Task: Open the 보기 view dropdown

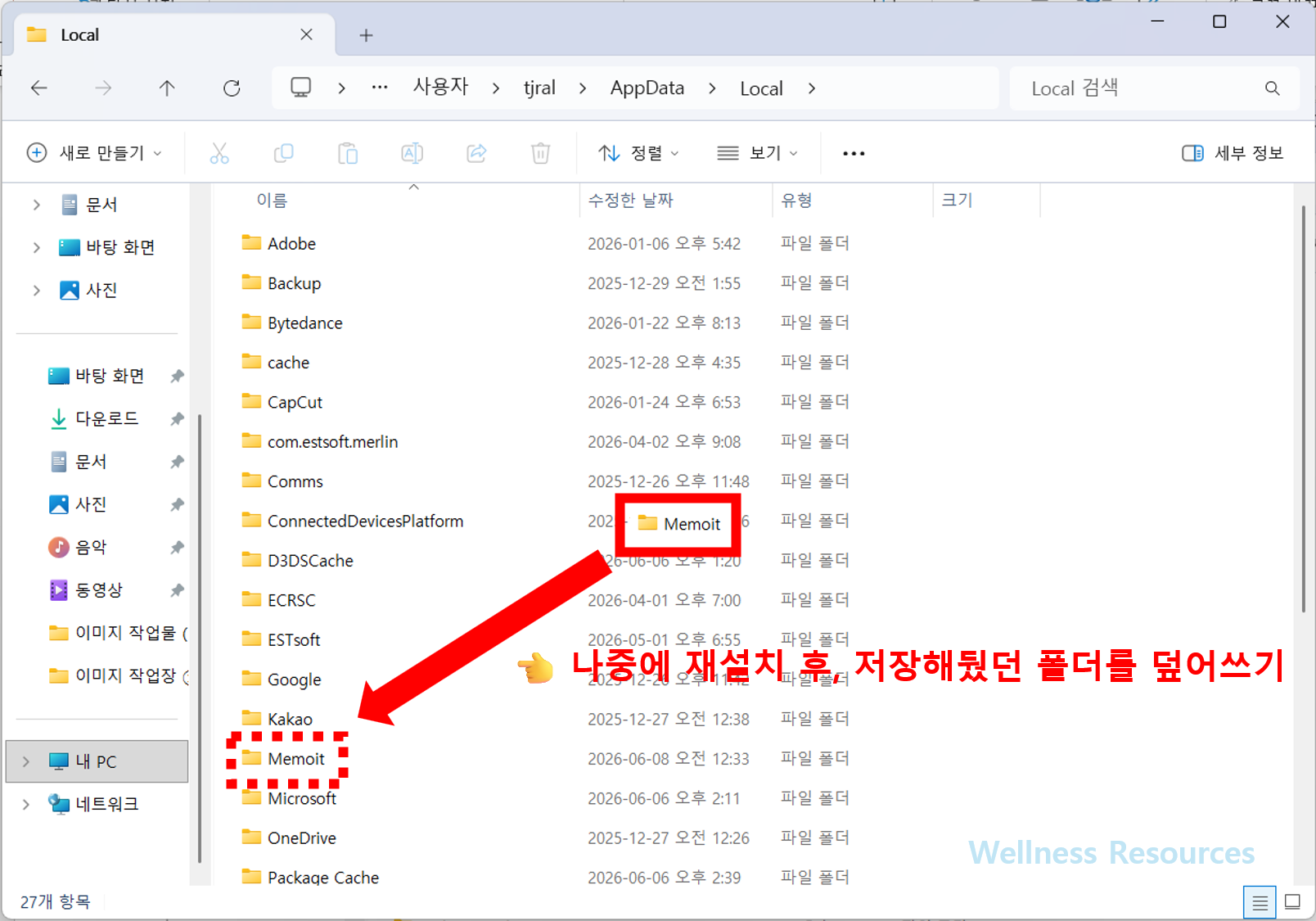Action: (x=757, y=153)
